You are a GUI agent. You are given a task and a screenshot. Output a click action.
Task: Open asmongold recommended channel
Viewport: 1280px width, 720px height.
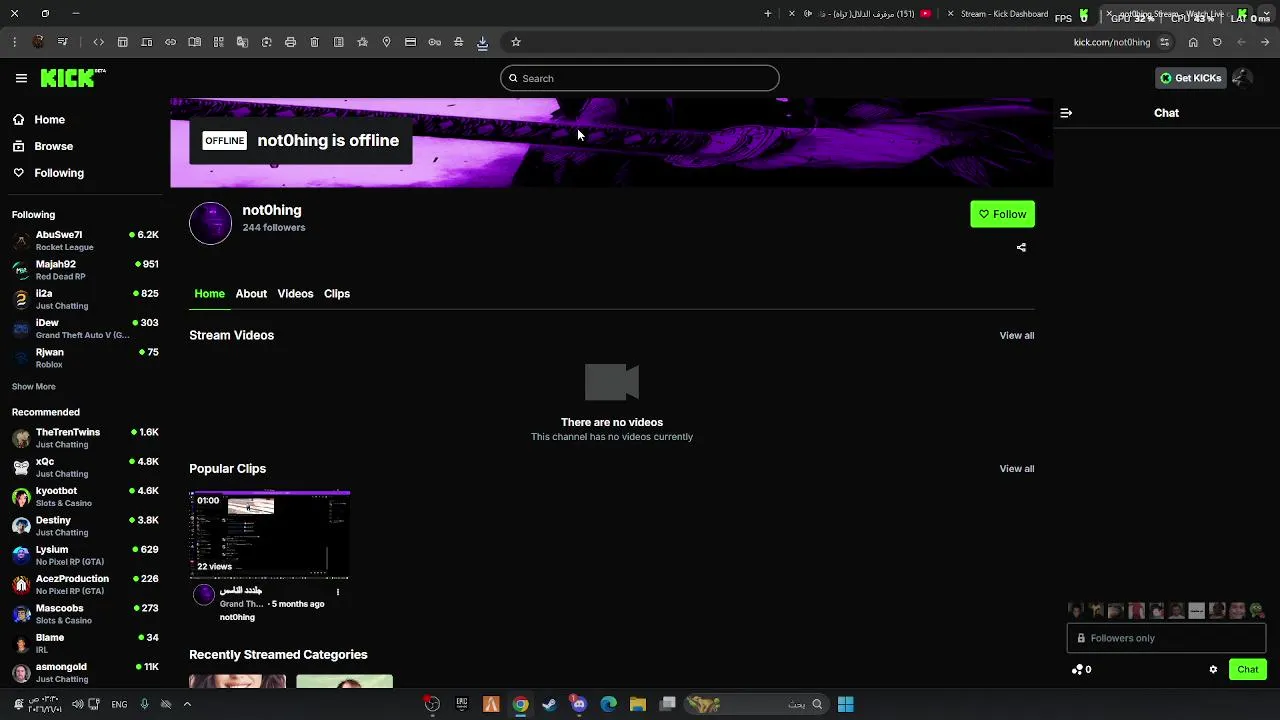(85, 672)
